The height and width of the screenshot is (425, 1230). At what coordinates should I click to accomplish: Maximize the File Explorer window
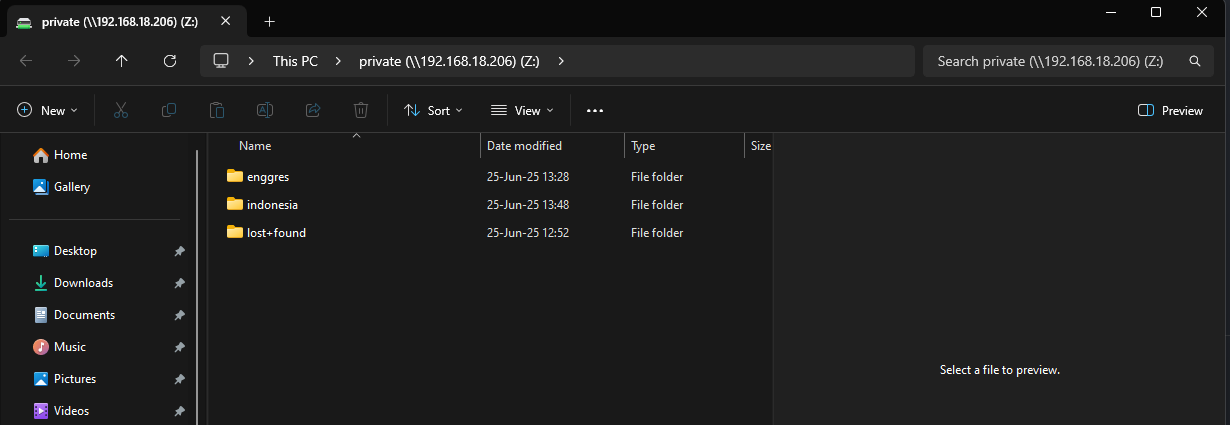[1156, 12]
